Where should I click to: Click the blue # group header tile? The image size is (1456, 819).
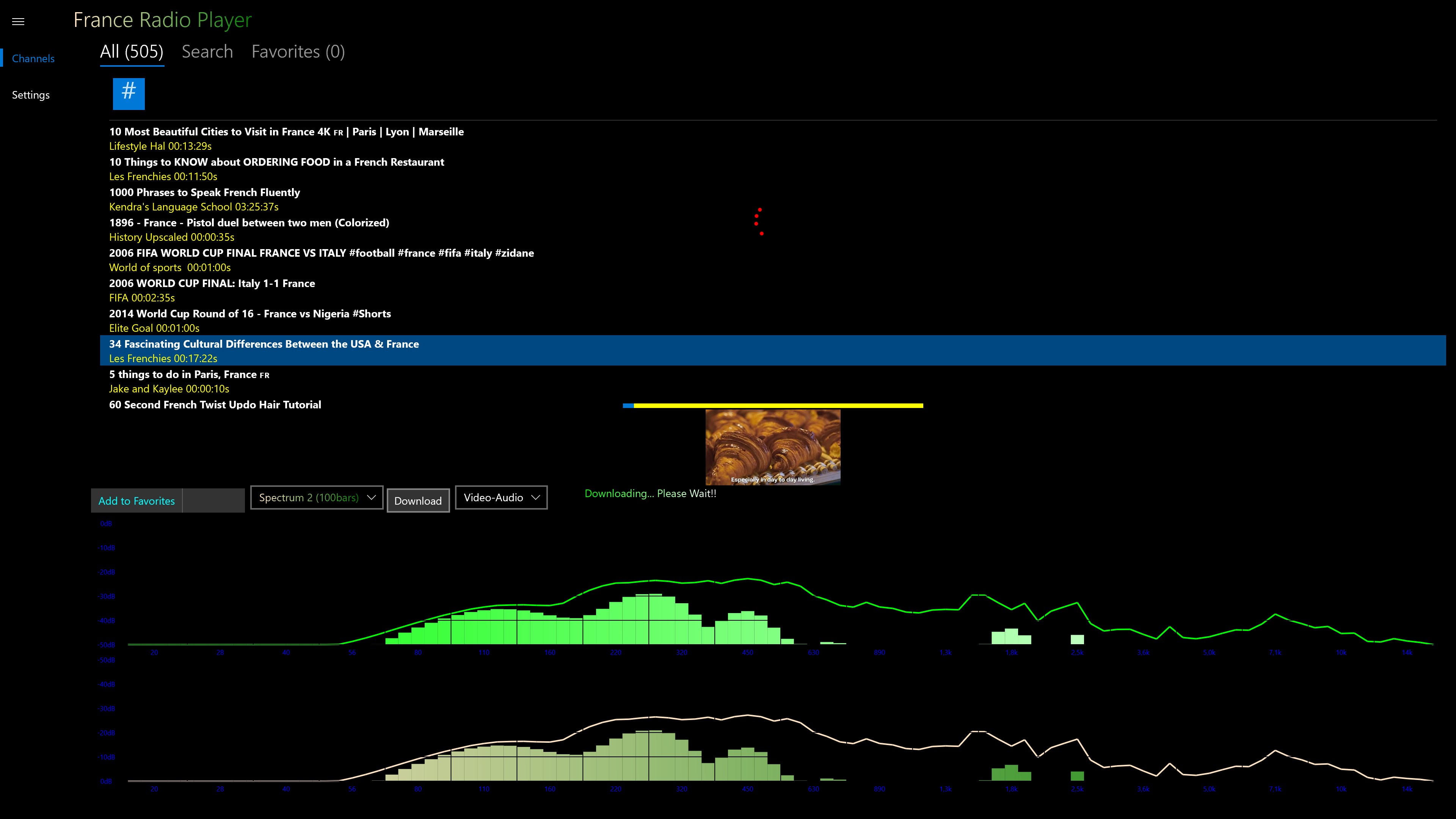pyautogui.click(x=129, y=93)
